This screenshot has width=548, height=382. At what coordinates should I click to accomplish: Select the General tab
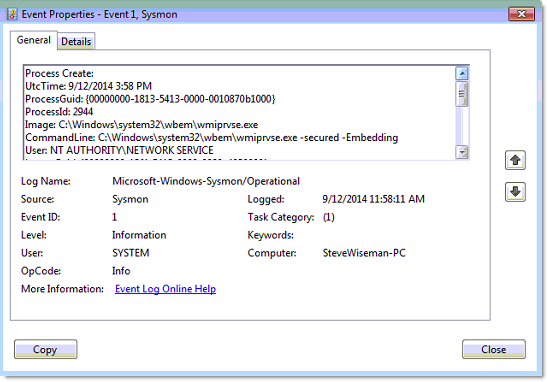(x=34, y=40)
